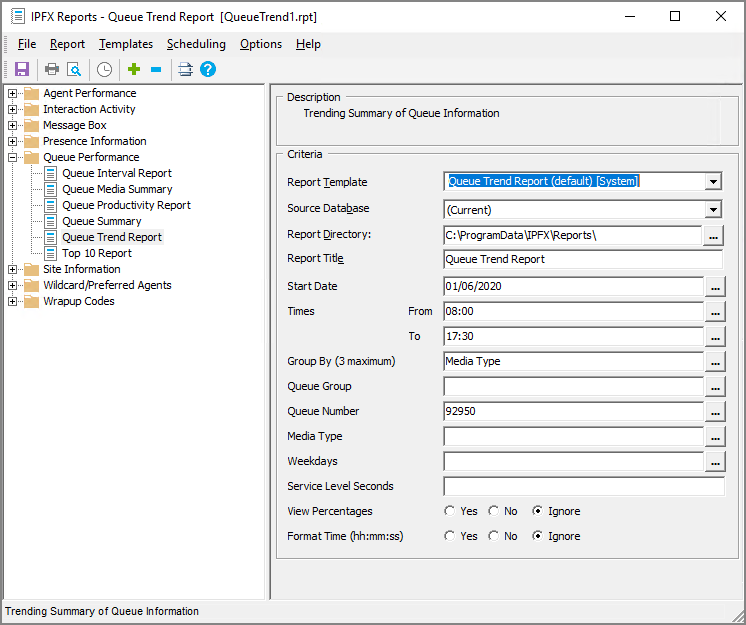The image size is (746, 625).
Task: Set Format Time to No
Action: click(494, 536)
